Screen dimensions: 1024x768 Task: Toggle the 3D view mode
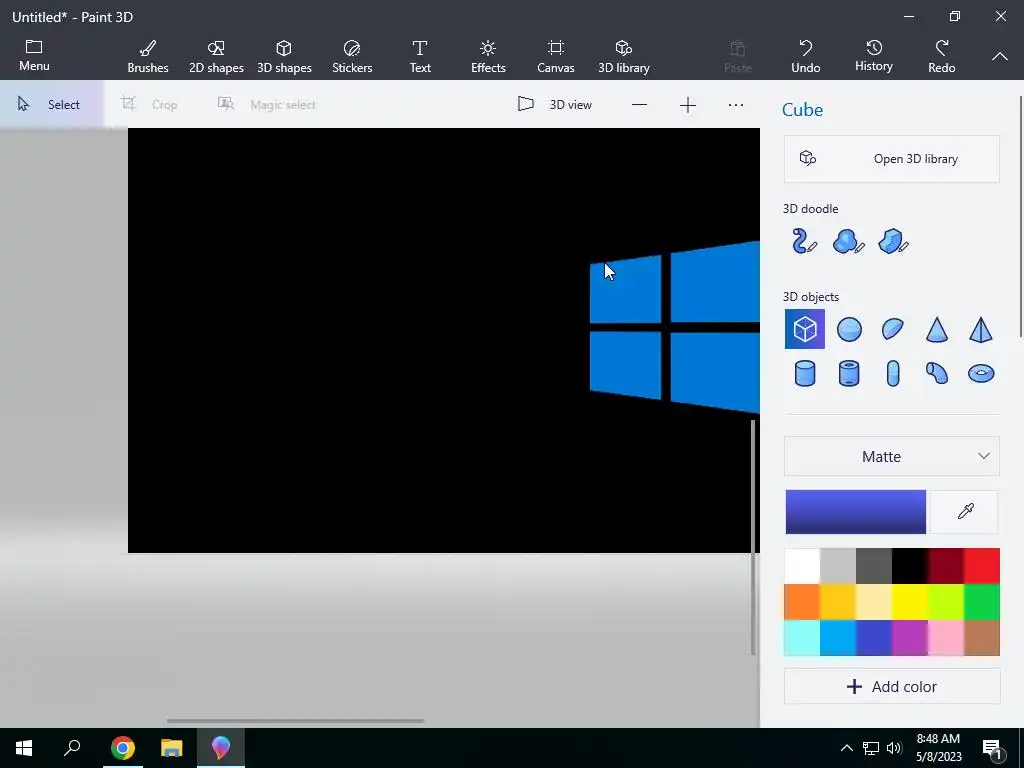pos(554,104)
